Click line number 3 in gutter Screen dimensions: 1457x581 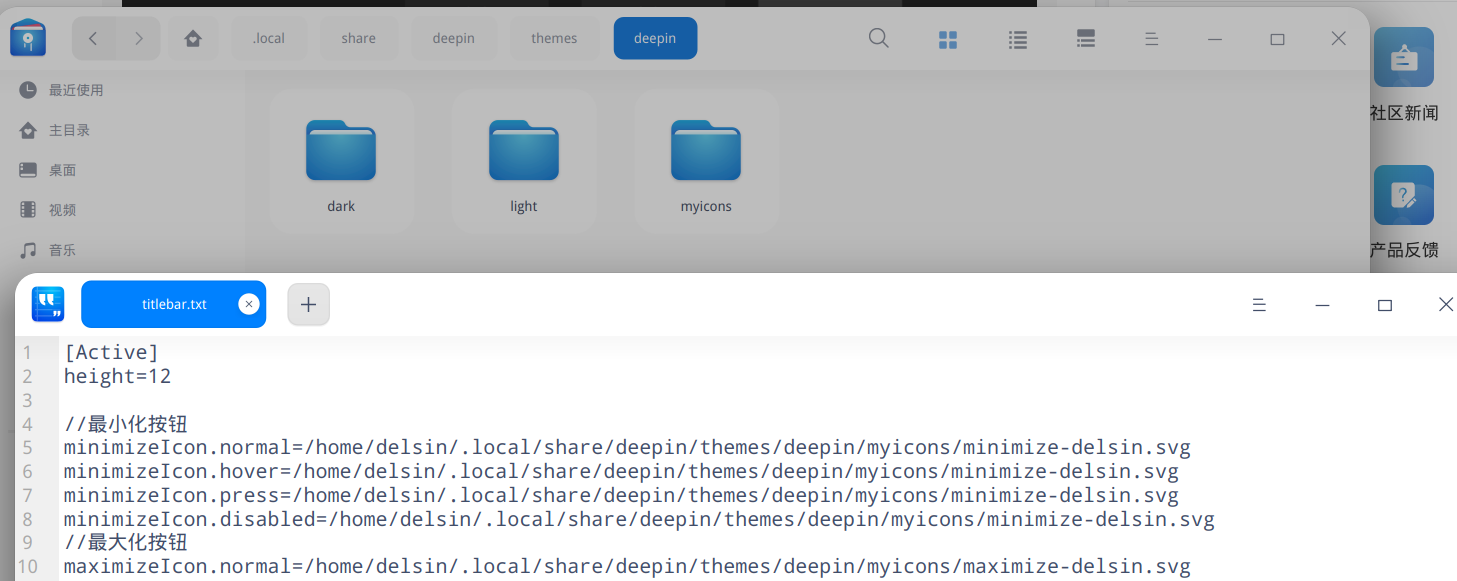pos(27,400)
